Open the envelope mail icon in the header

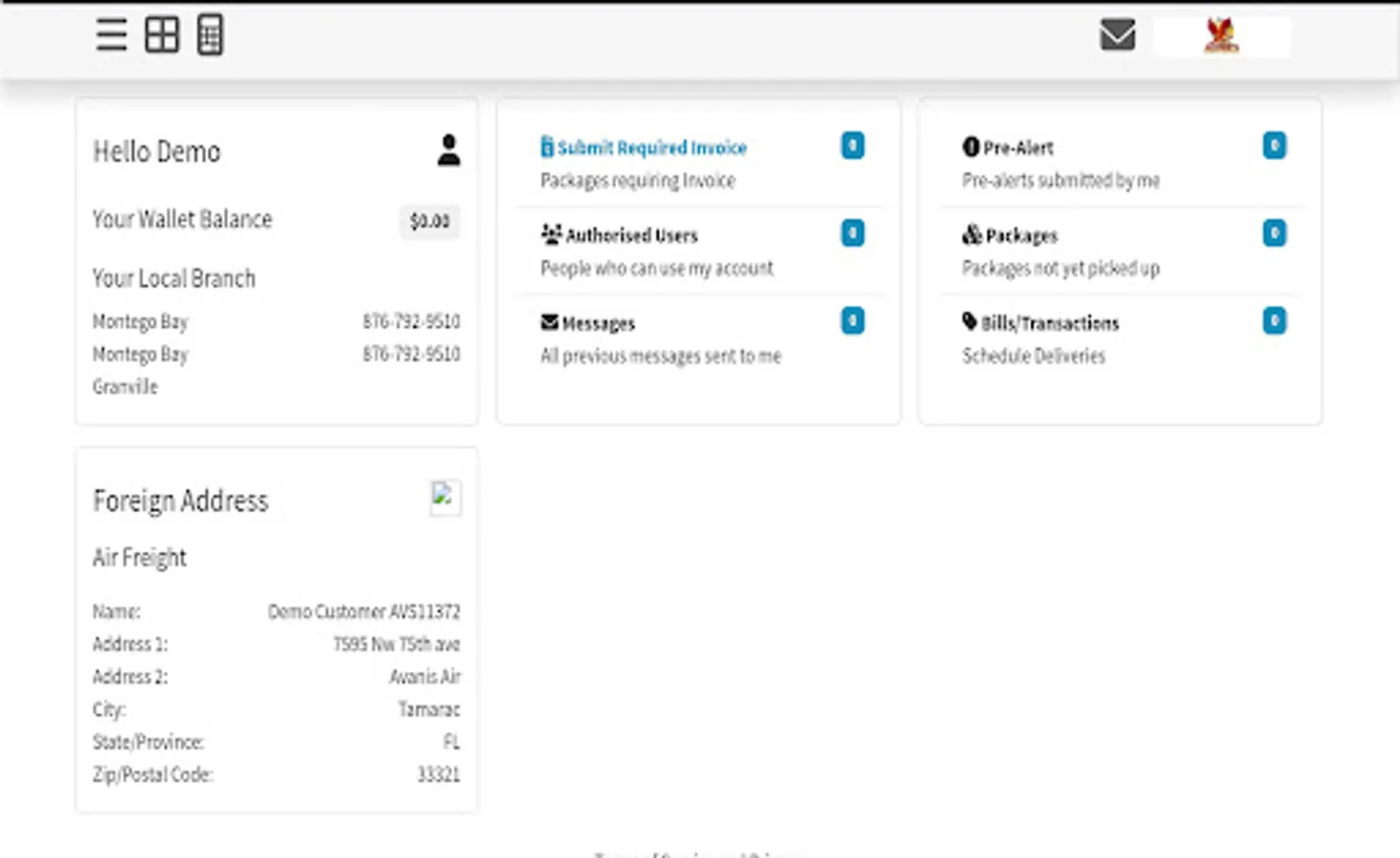(1118, 35)
